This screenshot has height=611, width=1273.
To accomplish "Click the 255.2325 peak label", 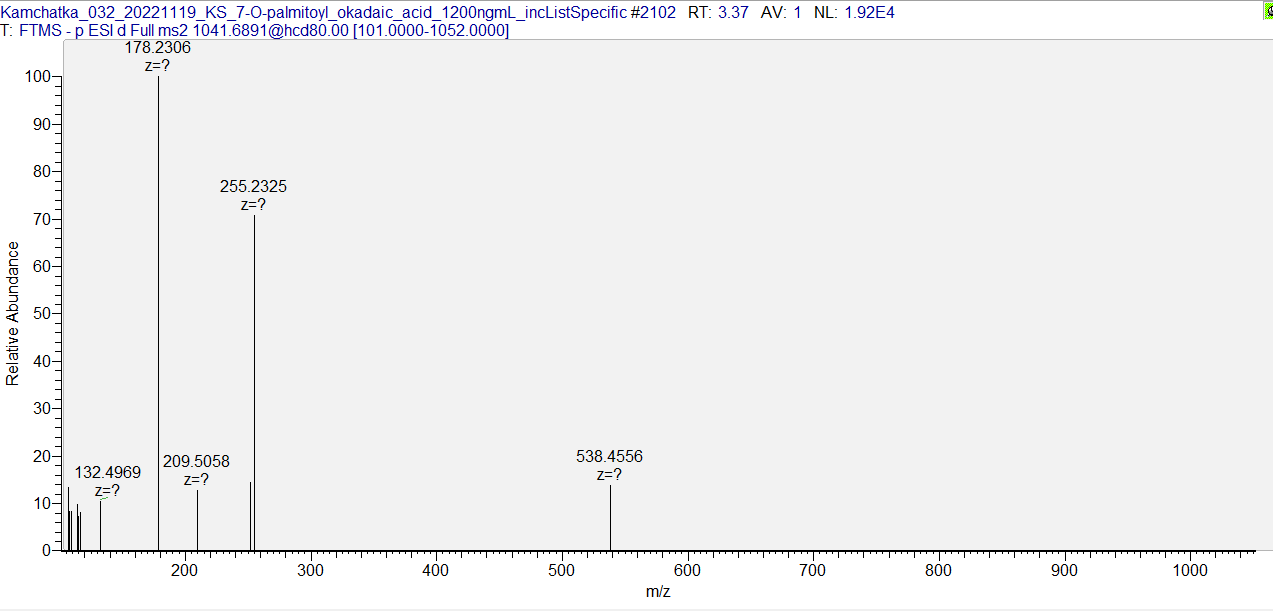I will (x=254, y=186).
